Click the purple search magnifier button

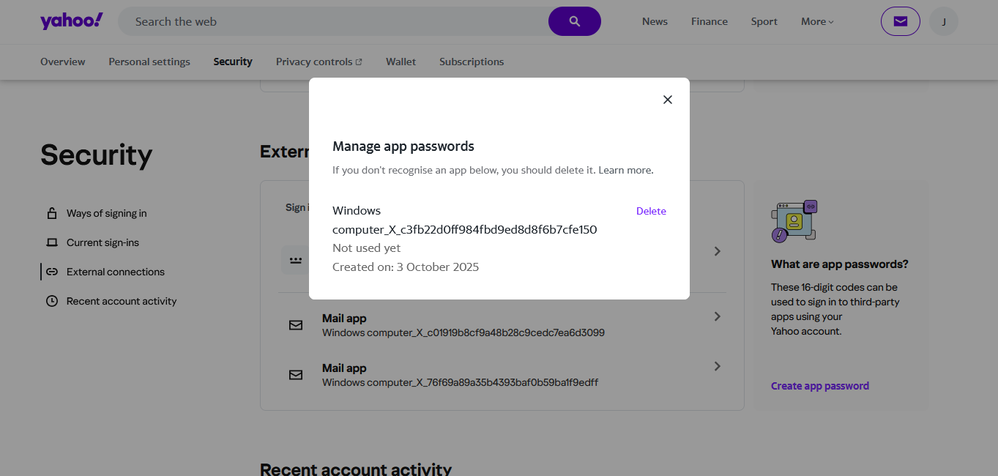click(x=574, y=21)
